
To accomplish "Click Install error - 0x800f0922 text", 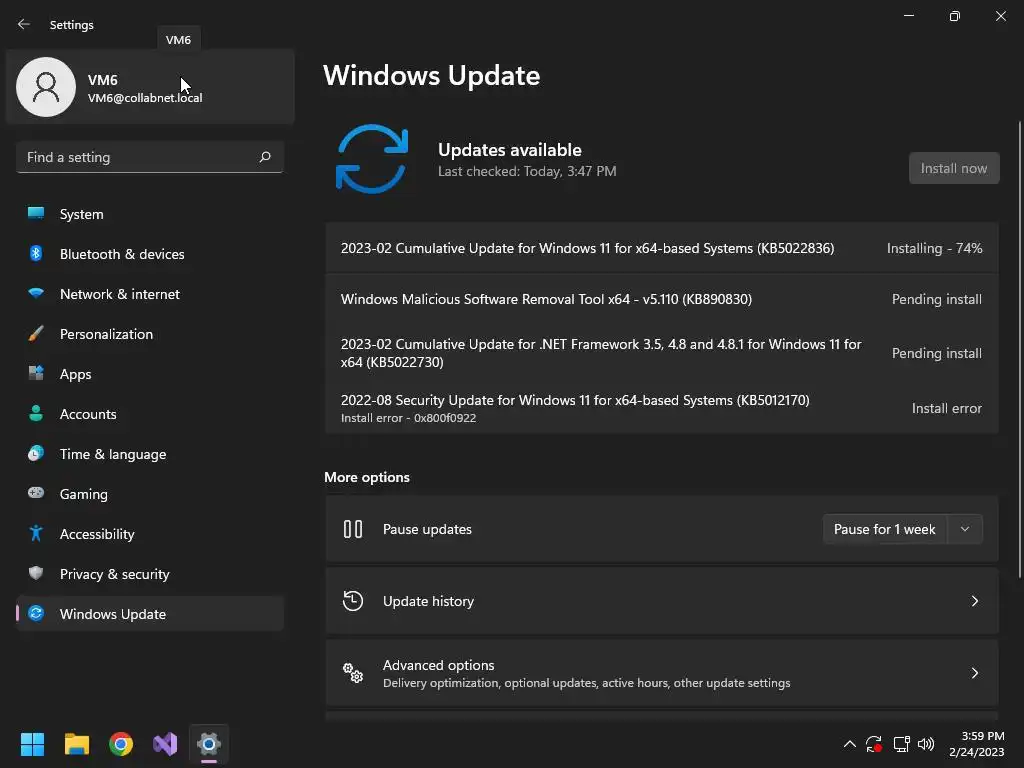I will tap(408, 418).
